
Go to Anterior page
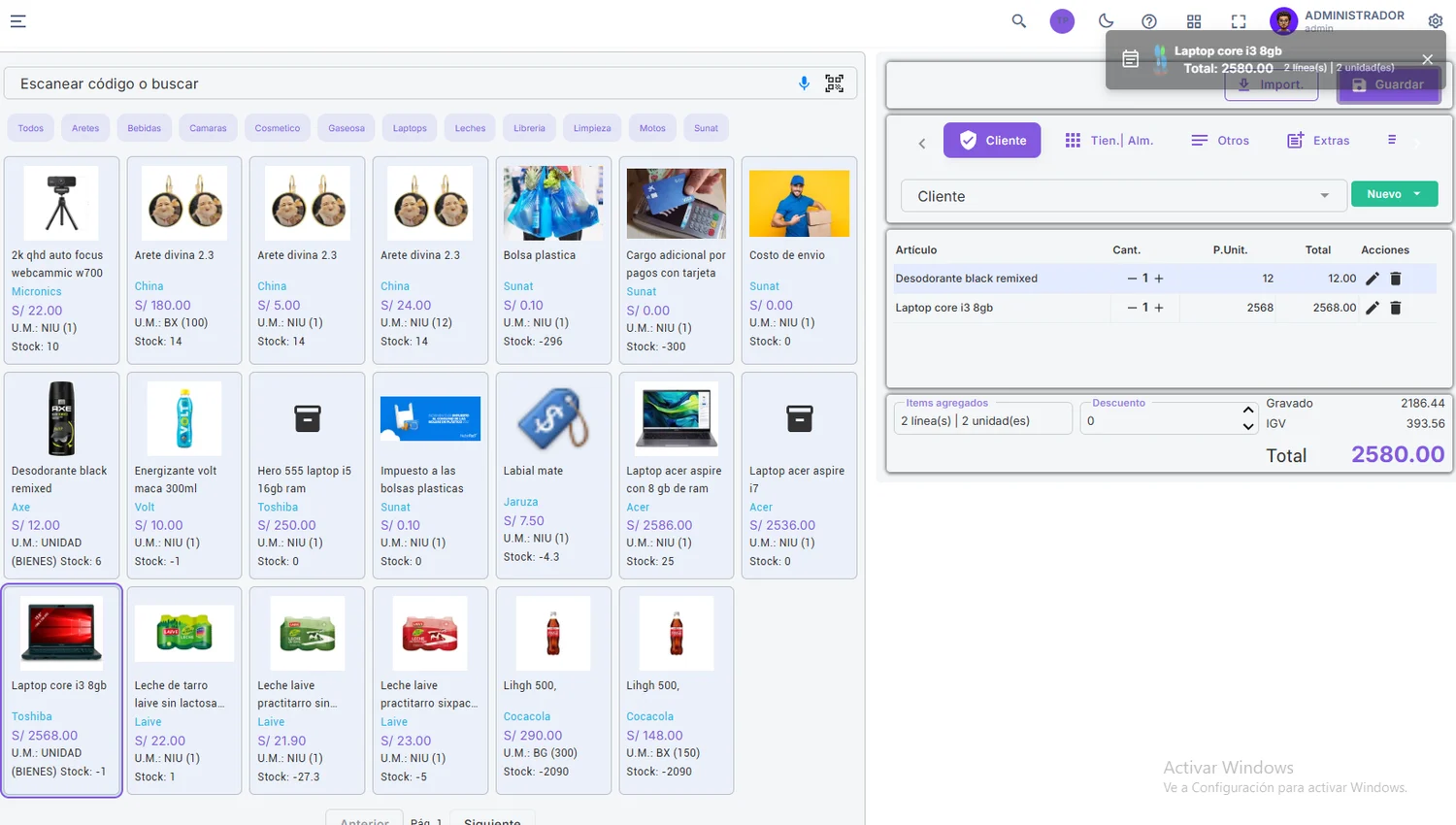tap(364, 818)
